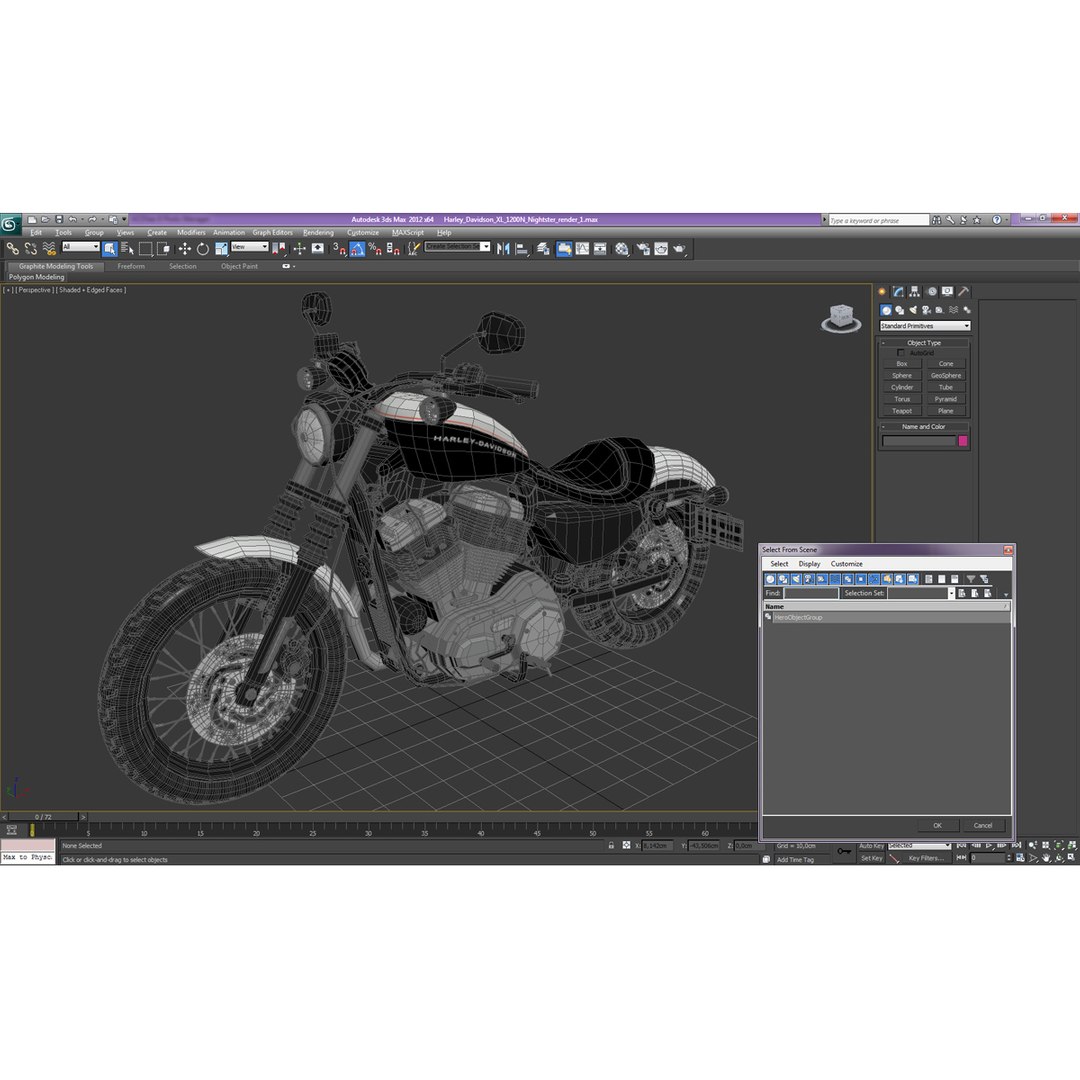Switch Create panel to Lights category
The height and width of the screenshot is (1080, 1080).
(x=913, y=310)
